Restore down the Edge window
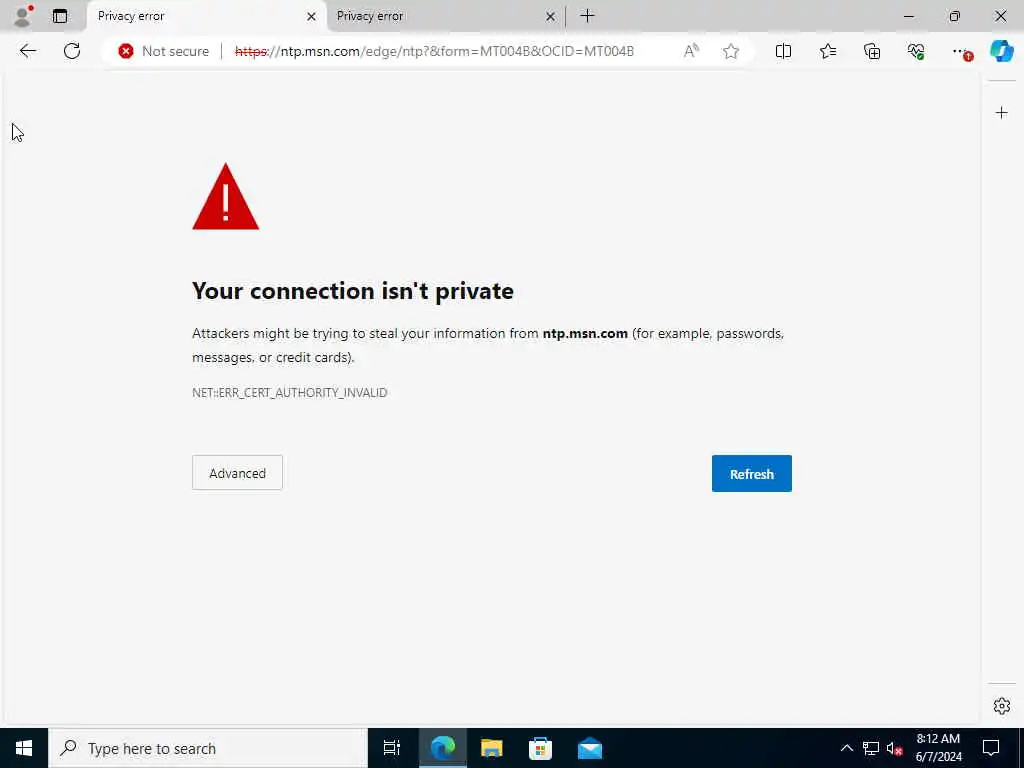This screenshot has width=1024, height=768. coord(954,16)
